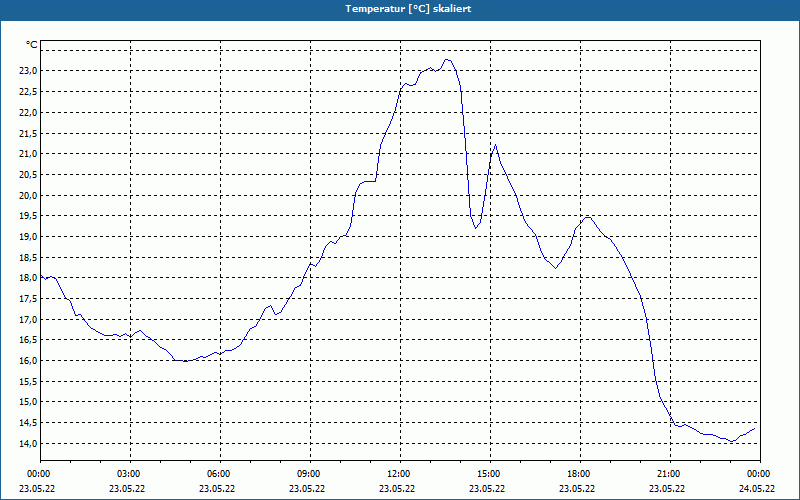Screen dimensions: 800x500
Task: Click the °C unit label
Action: pyautogui.click(x=32, y=45)
